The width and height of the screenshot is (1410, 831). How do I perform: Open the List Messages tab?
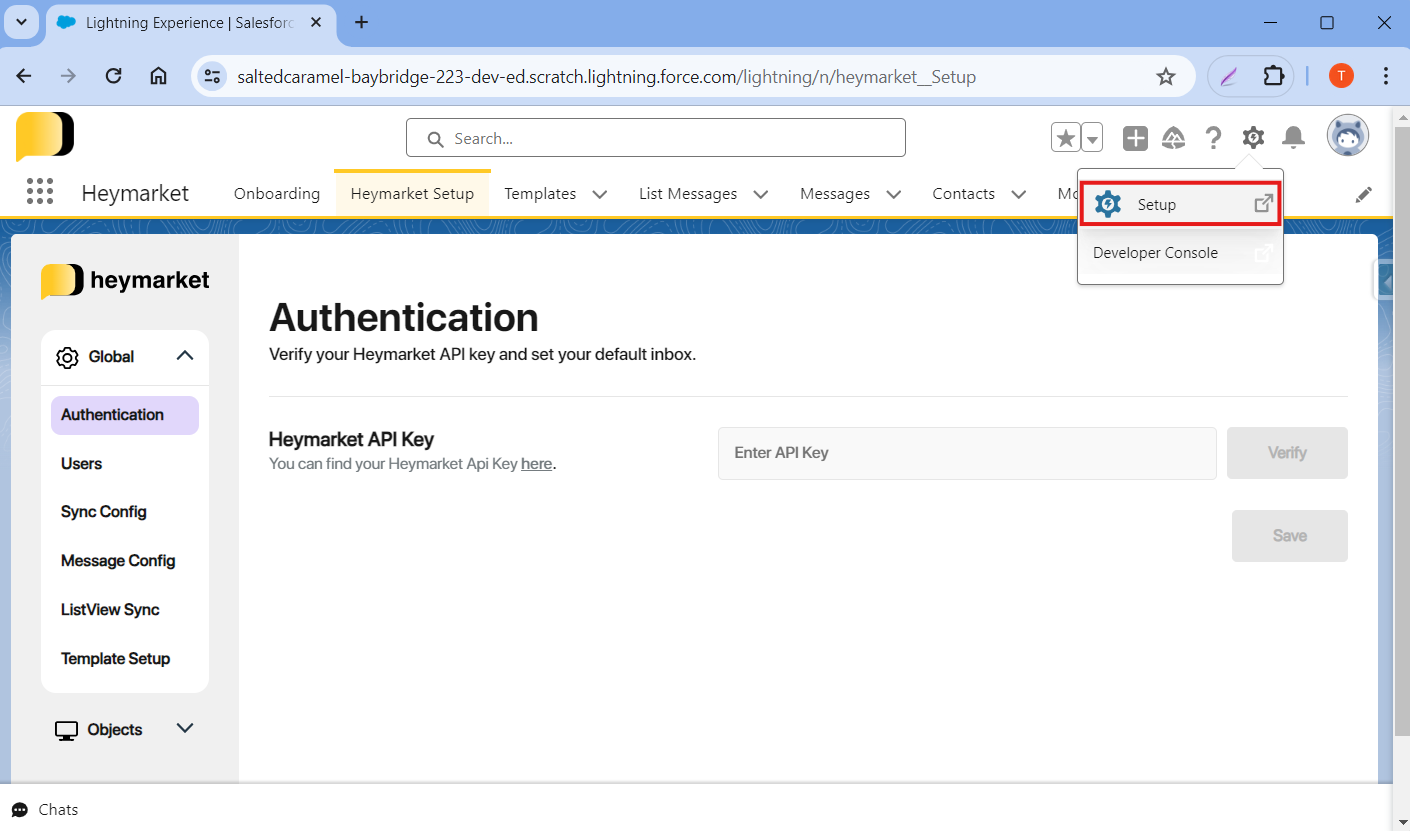click(x=688, y=194)
